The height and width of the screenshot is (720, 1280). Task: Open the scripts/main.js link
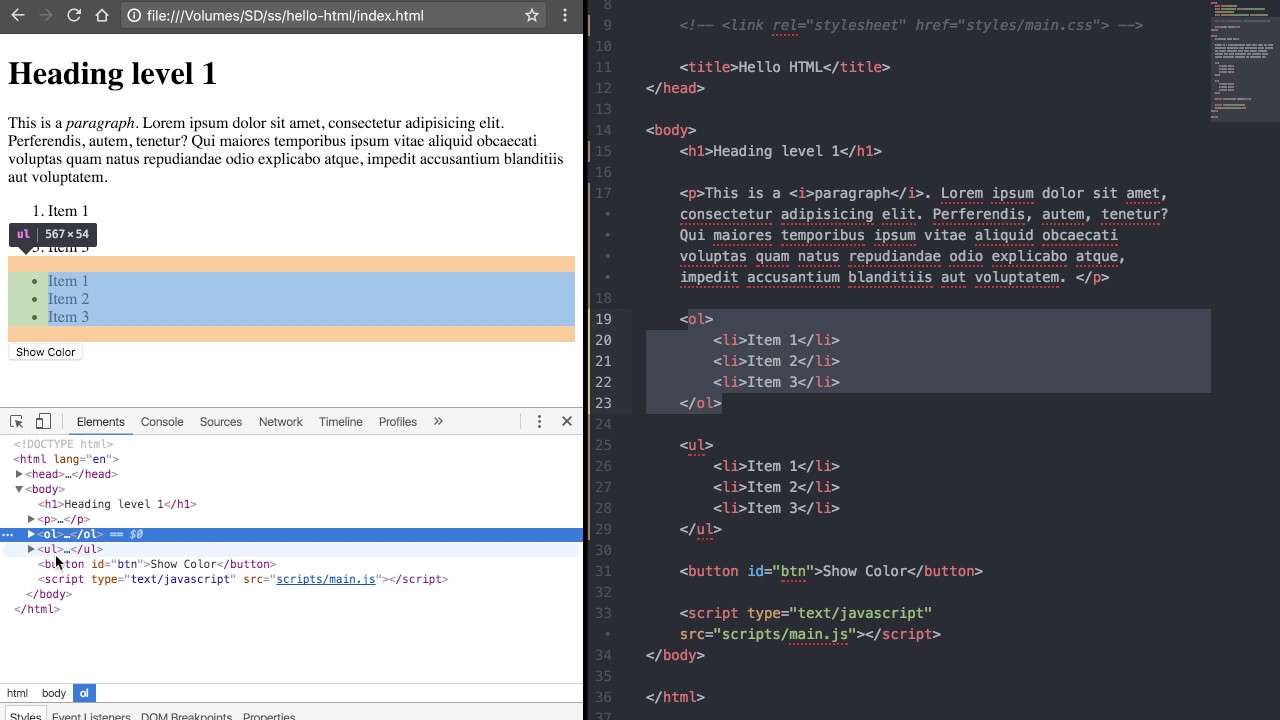(326, 579)
